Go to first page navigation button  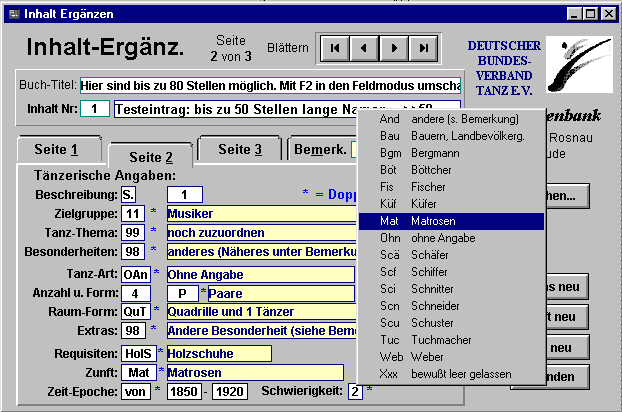point(335,48)
